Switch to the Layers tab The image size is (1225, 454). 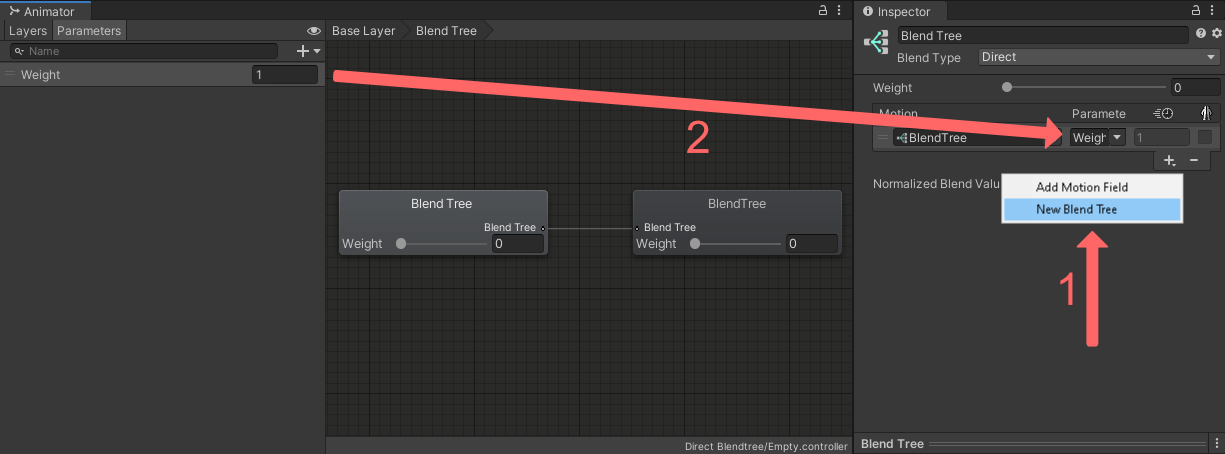[x=28, y=31]
